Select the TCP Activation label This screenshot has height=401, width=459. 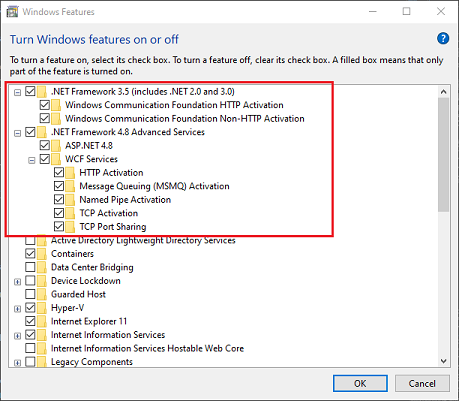(x=109, y=213)
